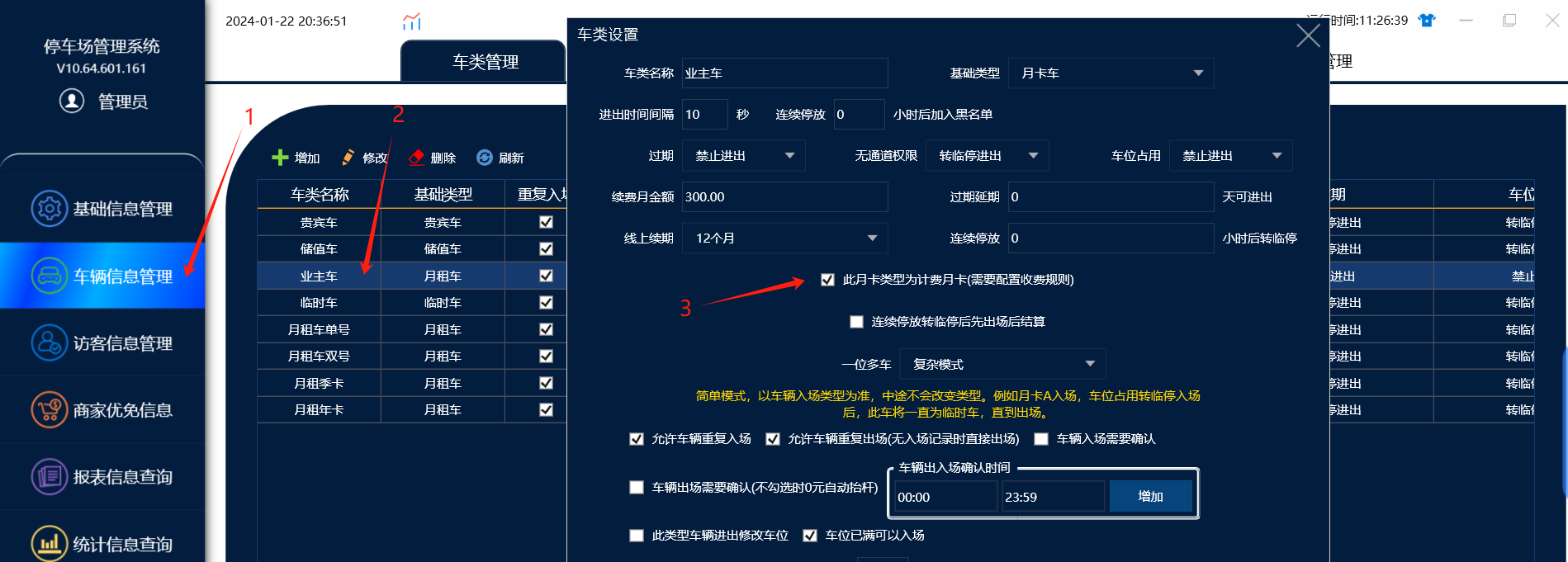Viewport: 1568px width, 562px height.
Task: Click the bar chart icon for 统计信息查询
Action: coord(50,543)
